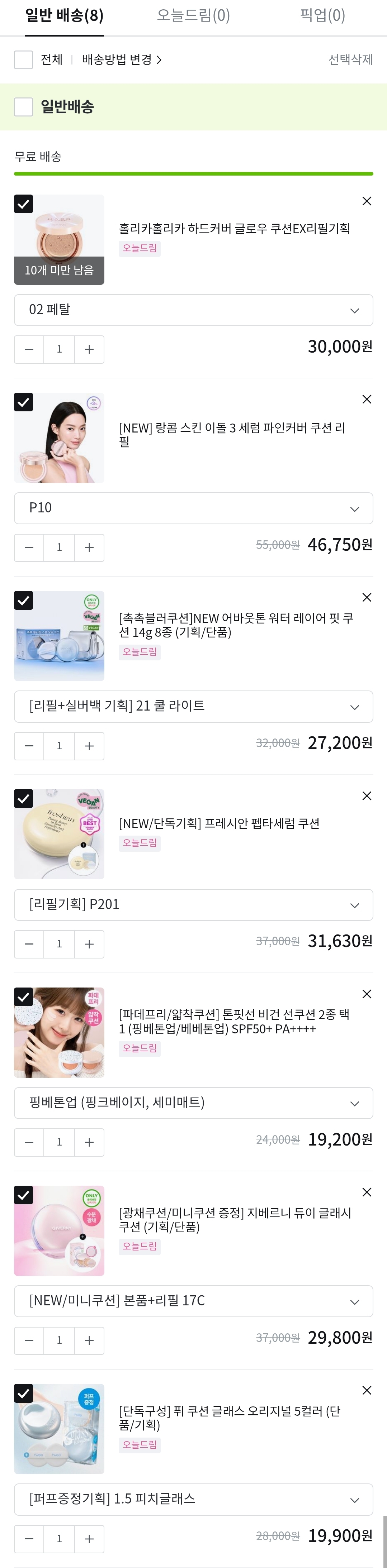Viewport: 387px width, 1568px height.
Task: Expand the P10 option dropdown
Action: (193, 508)
